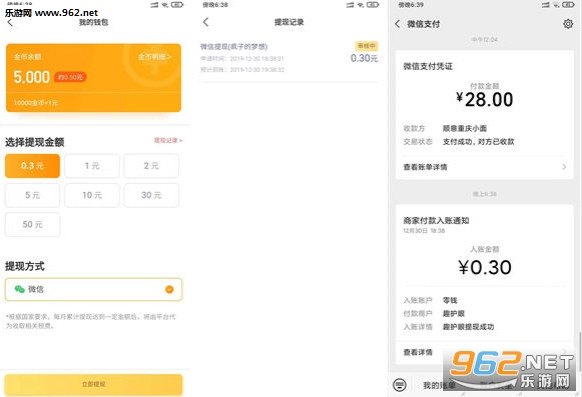Toggle the WeChat withdrawal method checkmark

click(x=169, y=289)
